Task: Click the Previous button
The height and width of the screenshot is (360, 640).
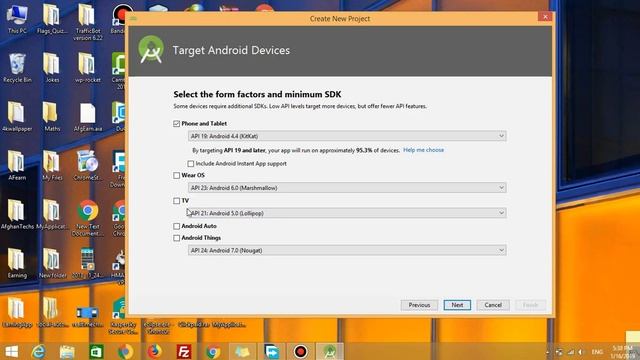Action: pyautogui.click(x=419, y=305)
